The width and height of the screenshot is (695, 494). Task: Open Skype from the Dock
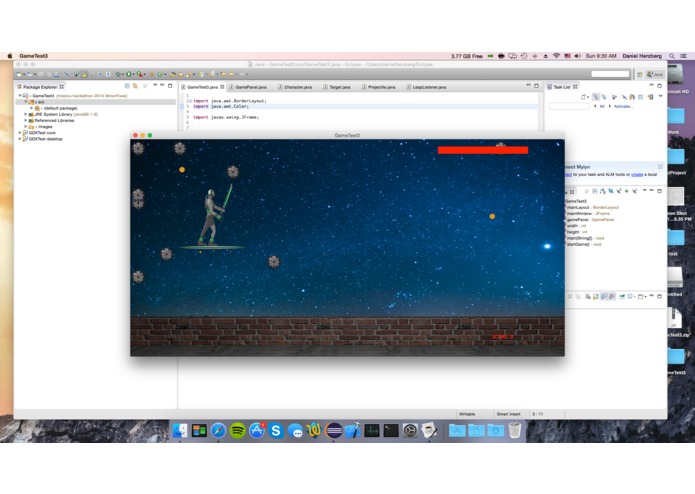click(276, 430)
